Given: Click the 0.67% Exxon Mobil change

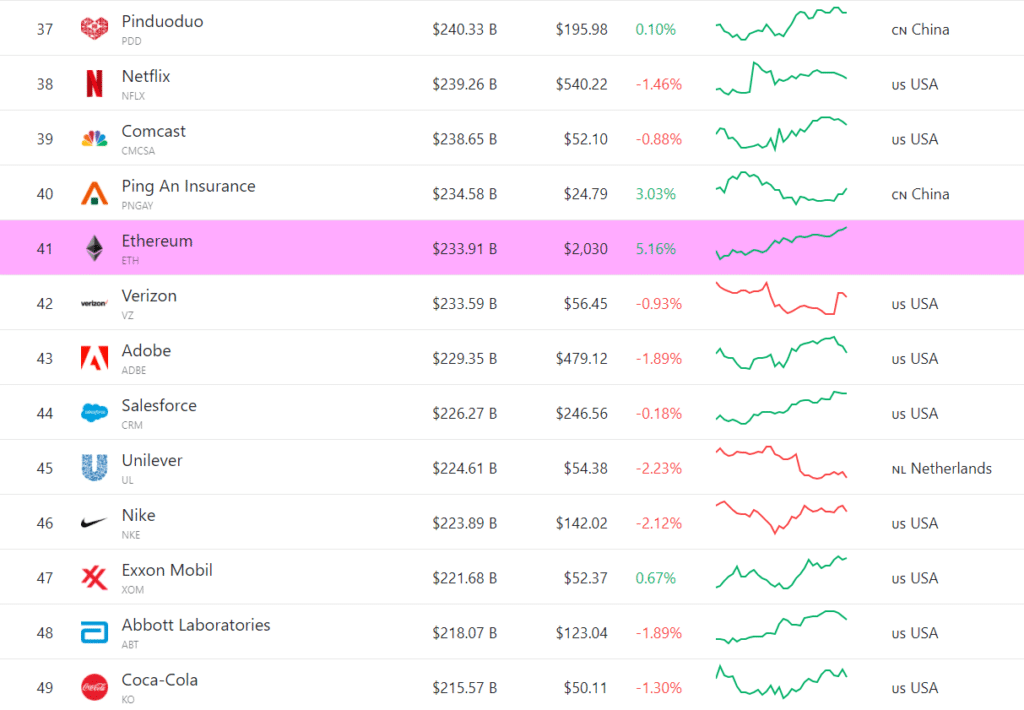Looking at the screenshot, I should [x=656, y=578].
